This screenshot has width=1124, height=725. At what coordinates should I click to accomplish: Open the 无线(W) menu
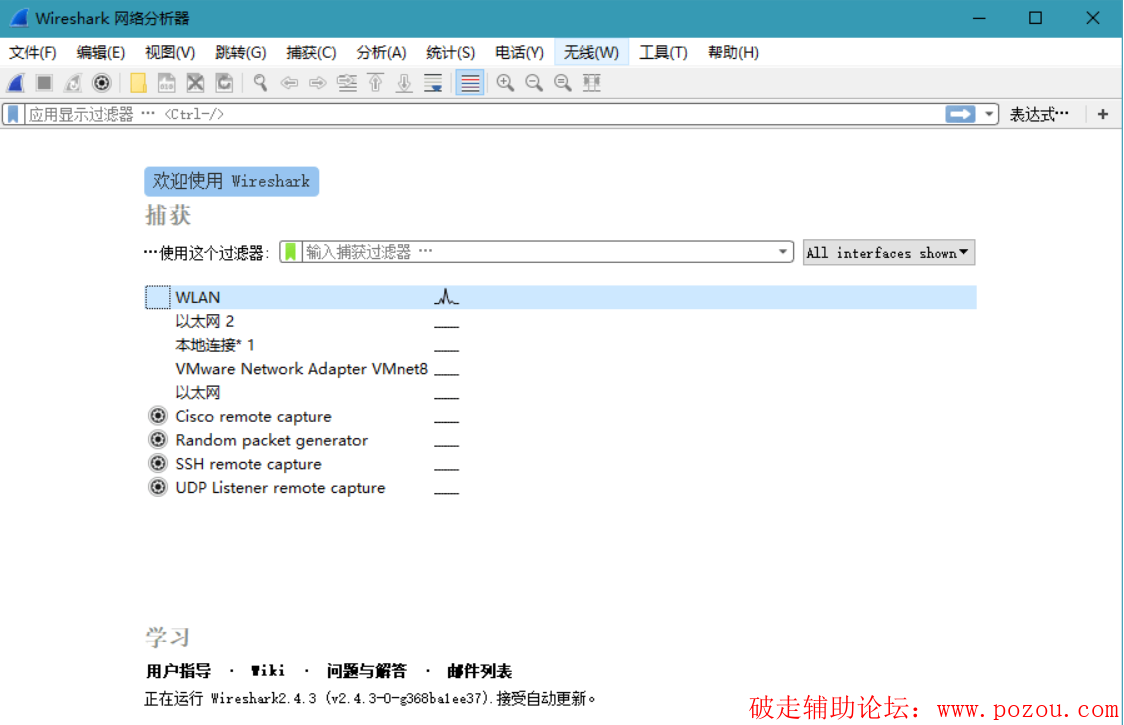coord(591,52)
